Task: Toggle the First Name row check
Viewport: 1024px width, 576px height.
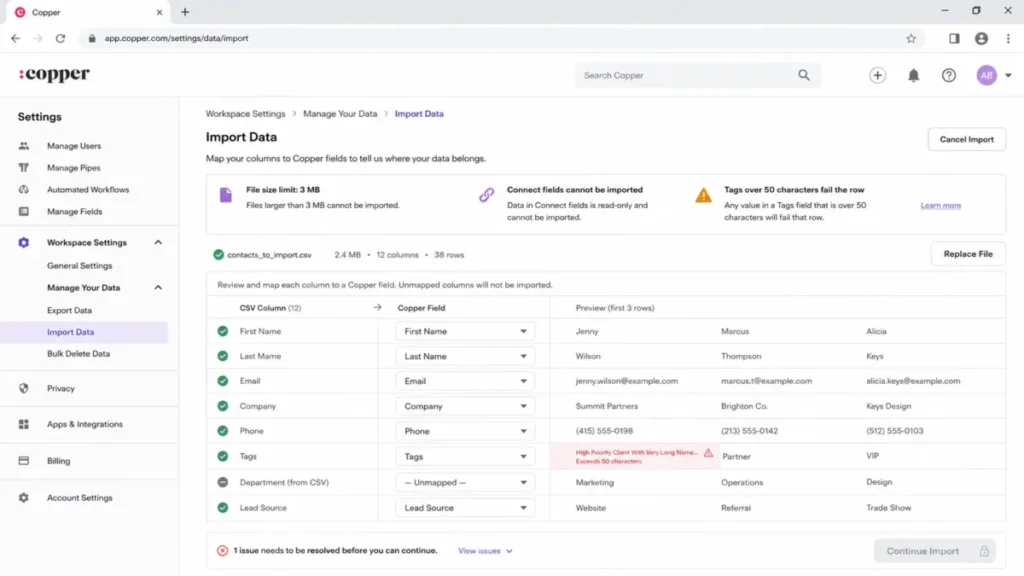Action: coord(223,331)
